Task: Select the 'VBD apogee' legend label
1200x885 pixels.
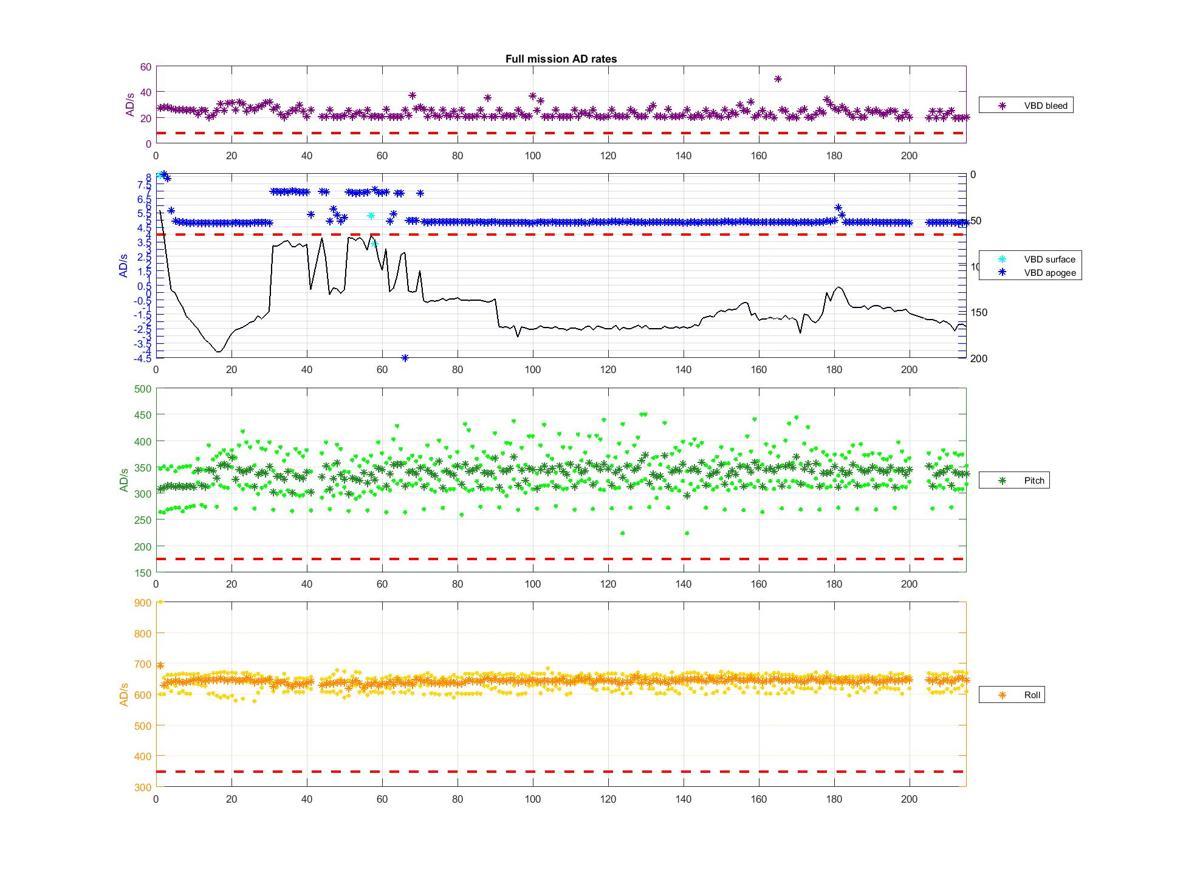Action: [1049, 272]
